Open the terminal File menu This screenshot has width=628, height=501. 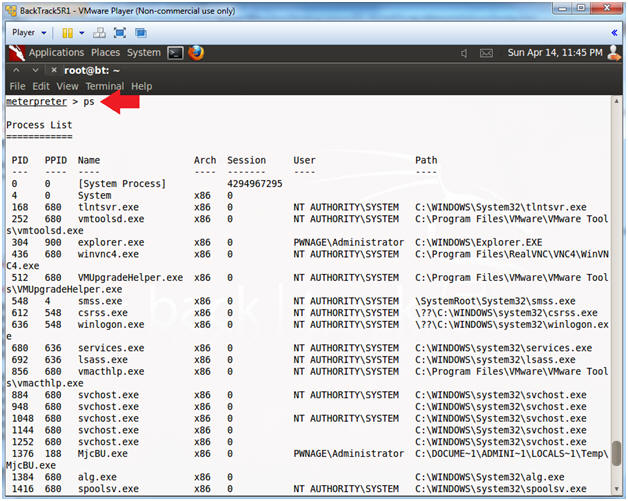point(17,86)
